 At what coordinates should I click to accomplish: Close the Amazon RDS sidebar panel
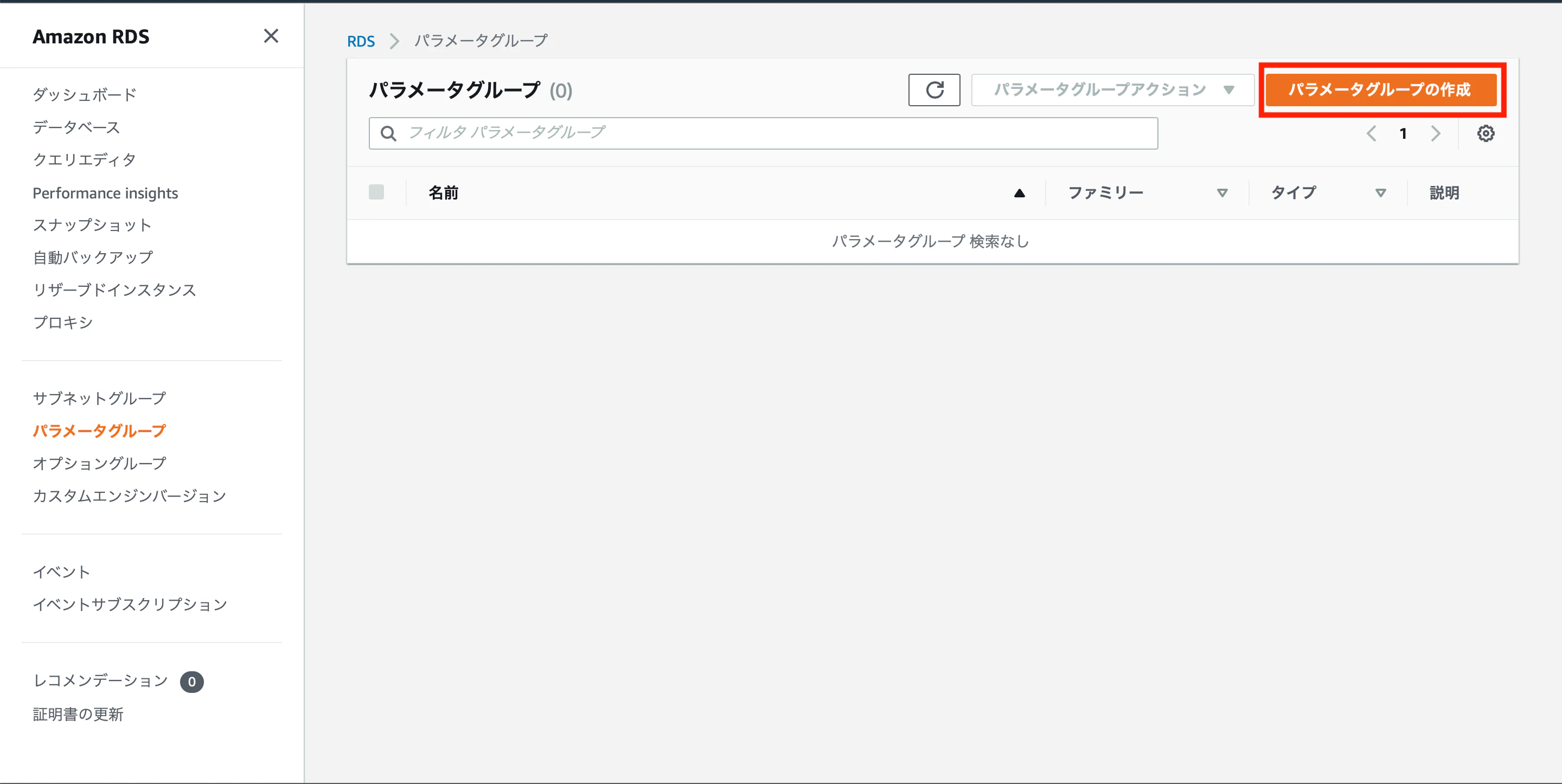(271, 36)
